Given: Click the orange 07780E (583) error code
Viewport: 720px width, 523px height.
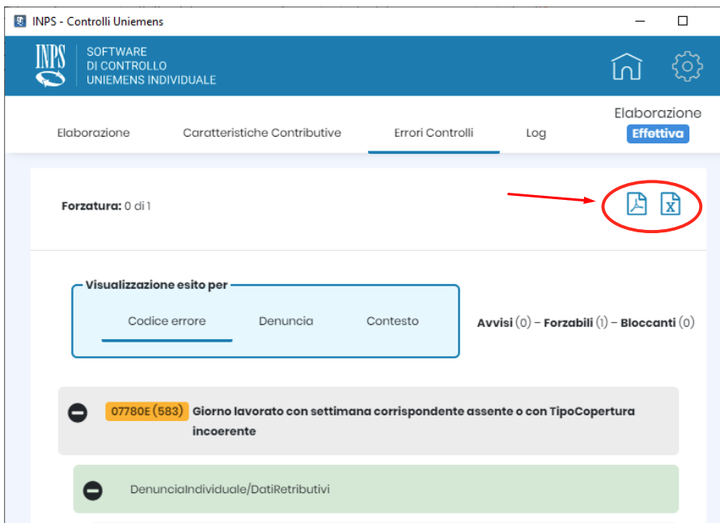Looking at the screenshot, I should [x=146, y=411].
